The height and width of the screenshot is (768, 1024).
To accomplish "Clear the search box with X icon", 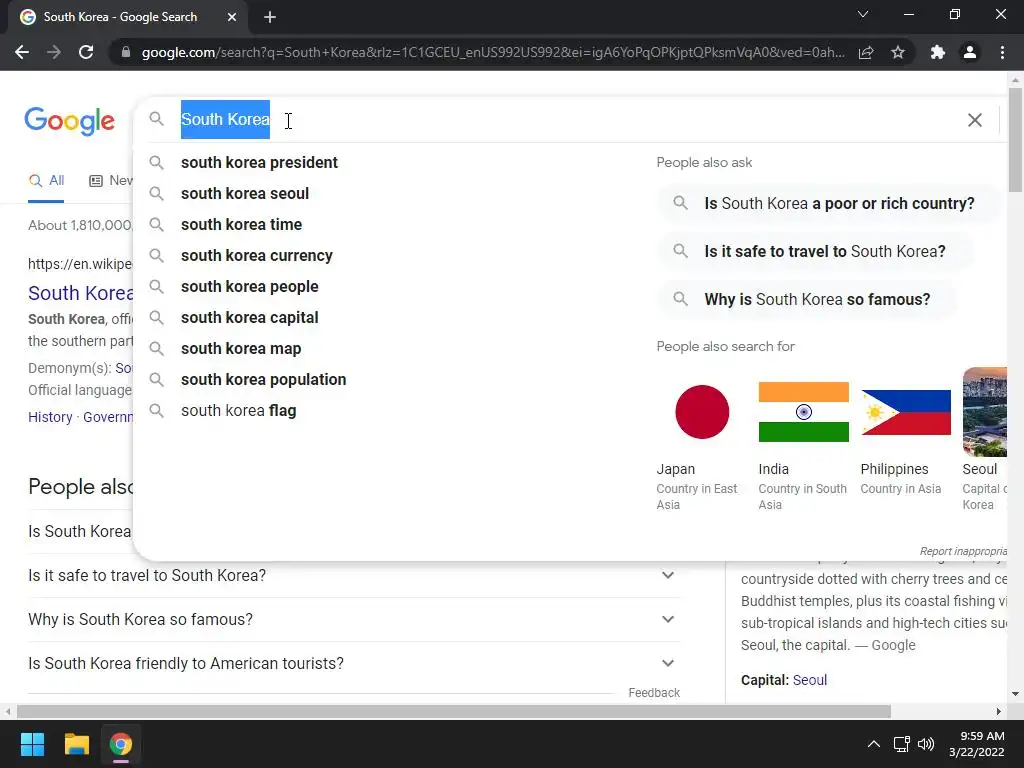I will coord(974,120).
